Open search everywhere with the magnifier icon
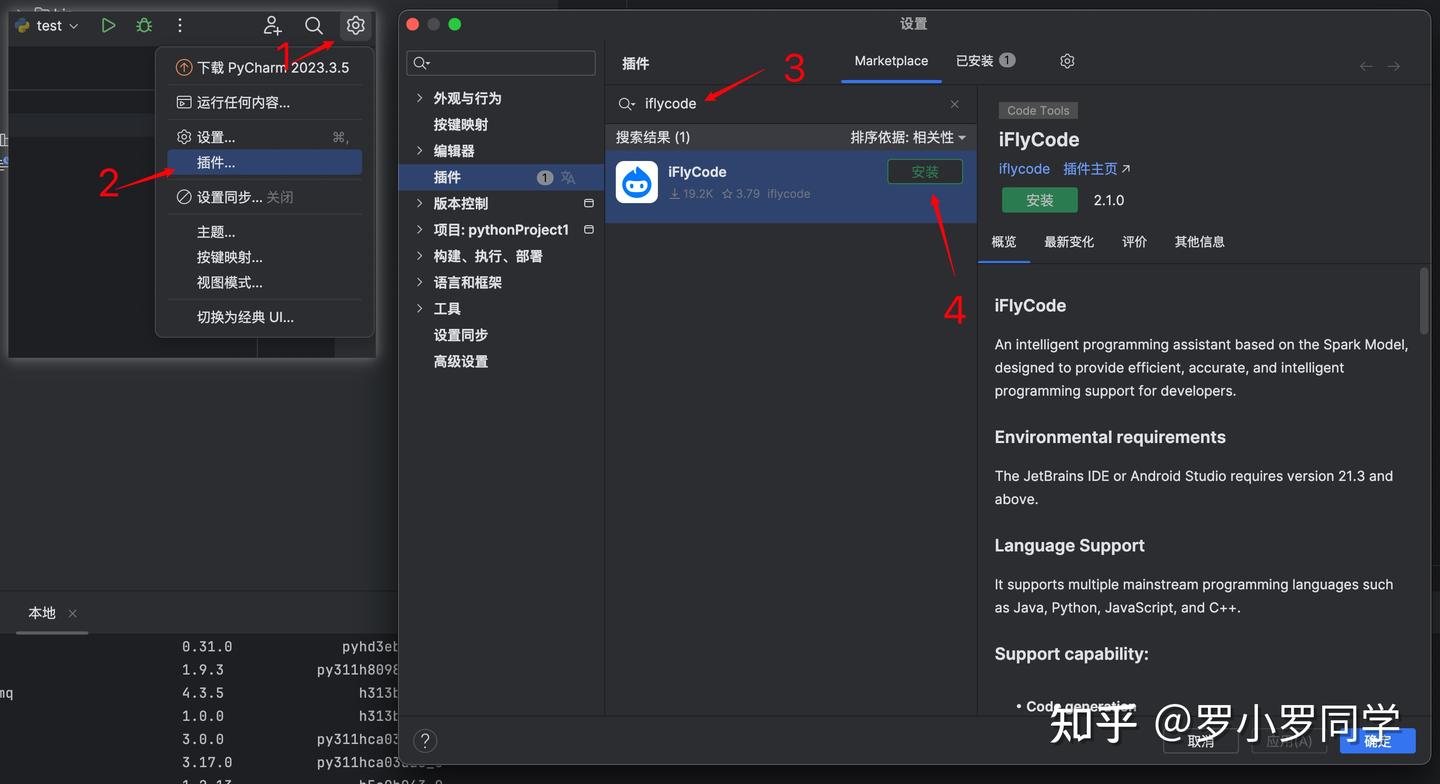This screenshot has height=784, width=1440. (x=314, y=25)
